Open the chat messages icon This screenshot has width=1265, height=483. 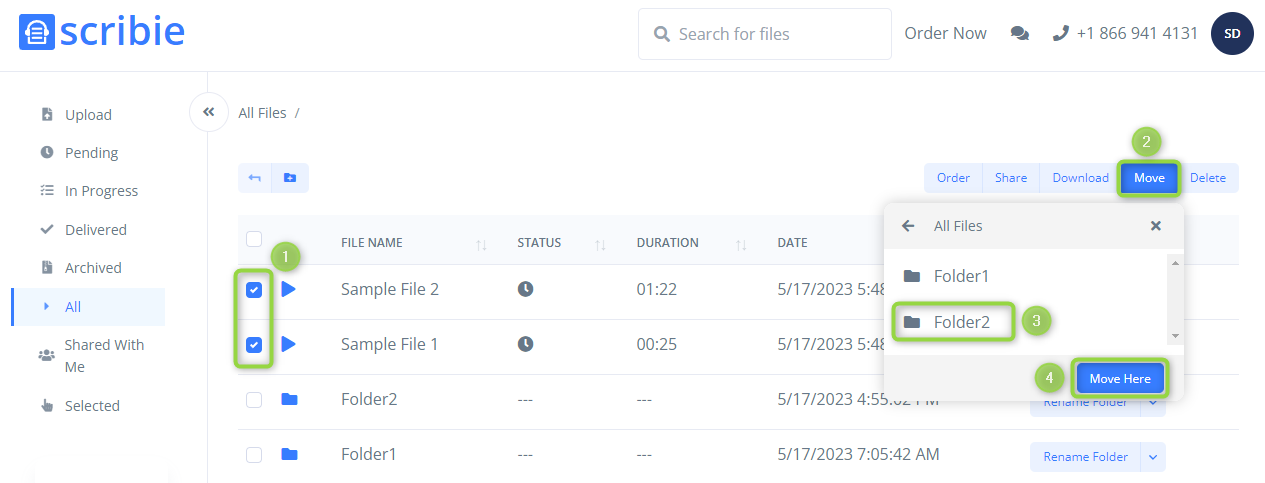[x=1020, y=33]
